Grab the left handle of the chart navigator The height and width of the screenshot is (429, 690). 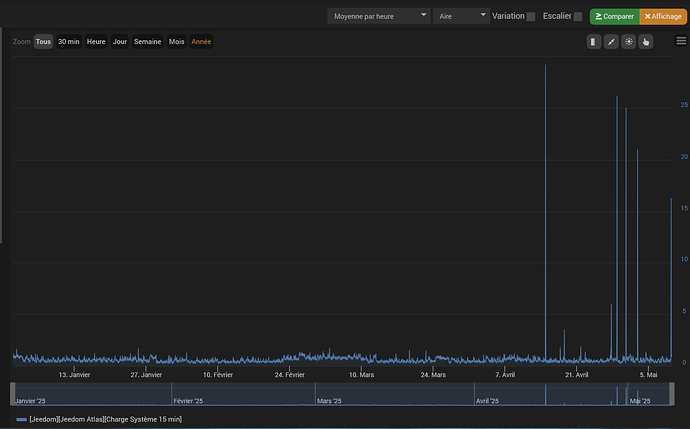[x=13, y=394]
